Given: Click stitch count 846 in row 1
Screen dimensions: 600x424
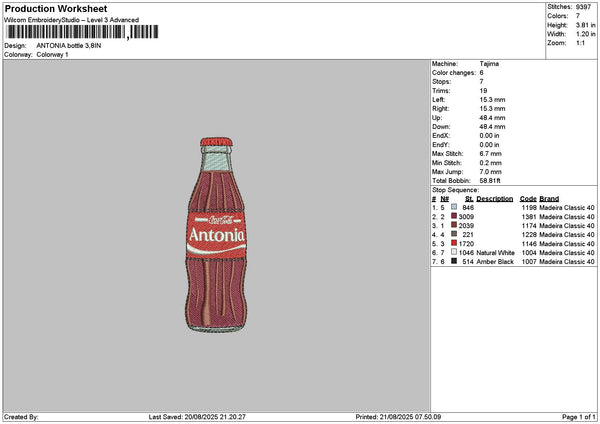Looking at the screenshot, I should click(468, 208).
